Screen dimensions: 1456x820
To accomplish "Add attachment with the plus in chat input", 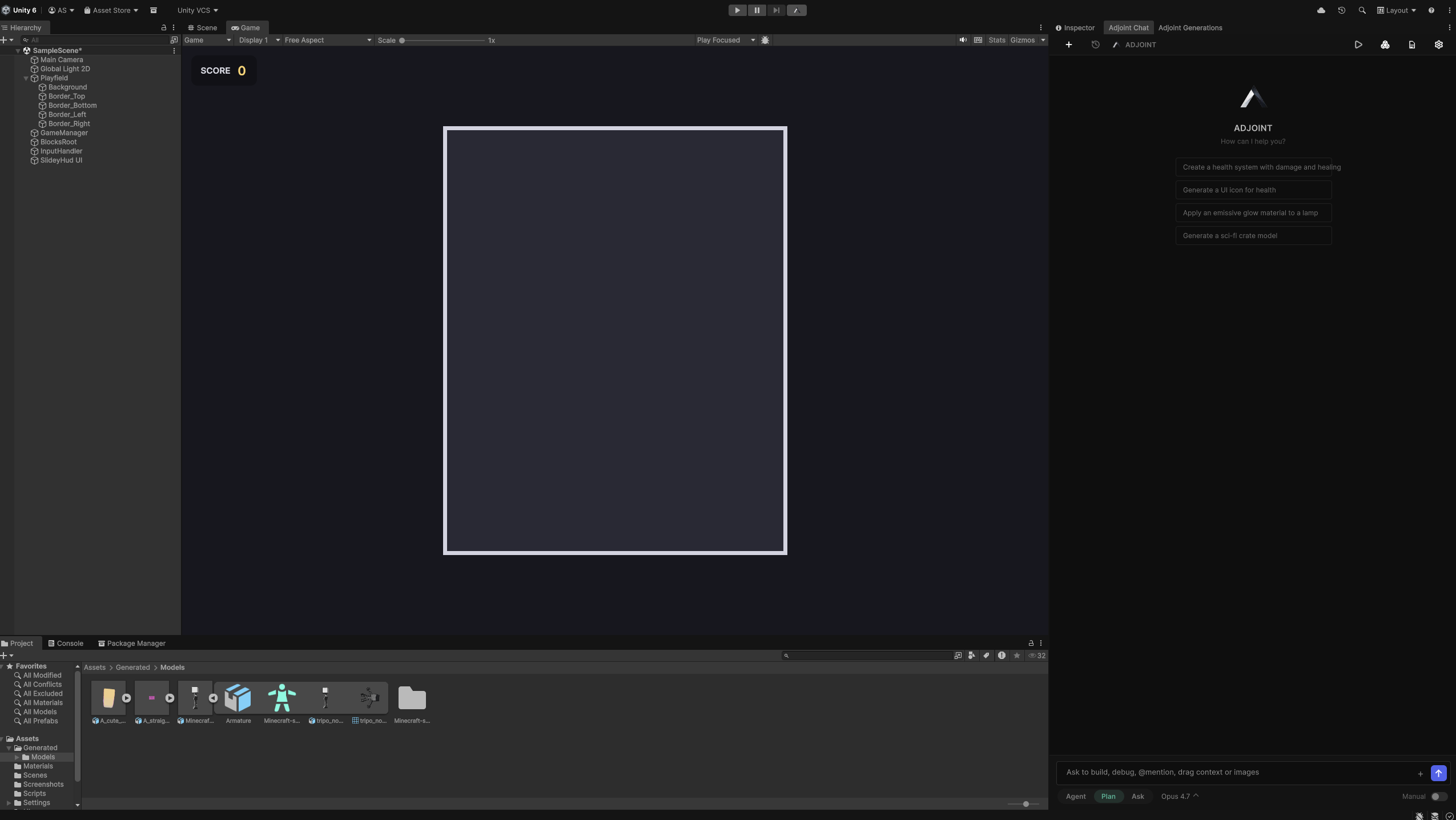I will tap(1420, 774).
